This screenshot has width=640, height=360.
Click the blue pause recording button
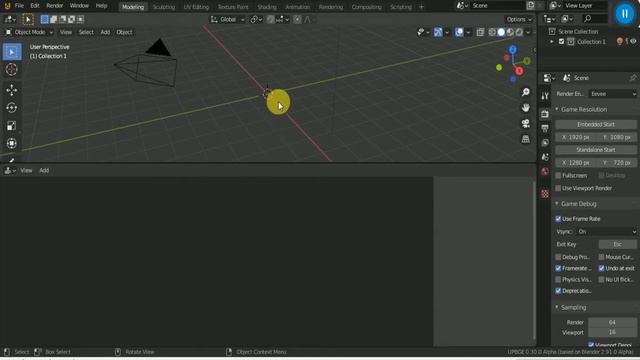point(624,14)
